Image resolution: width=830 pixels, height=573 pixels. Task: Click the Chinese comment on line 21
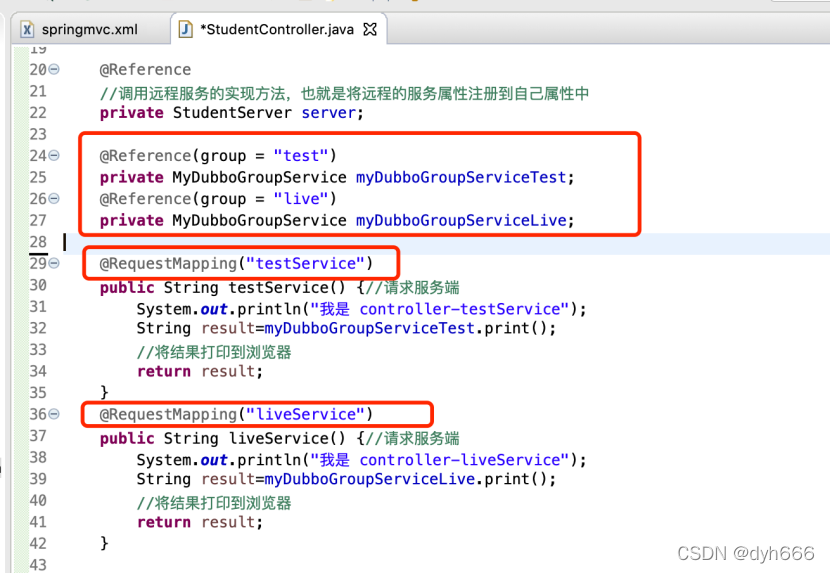tap(344, 94)
